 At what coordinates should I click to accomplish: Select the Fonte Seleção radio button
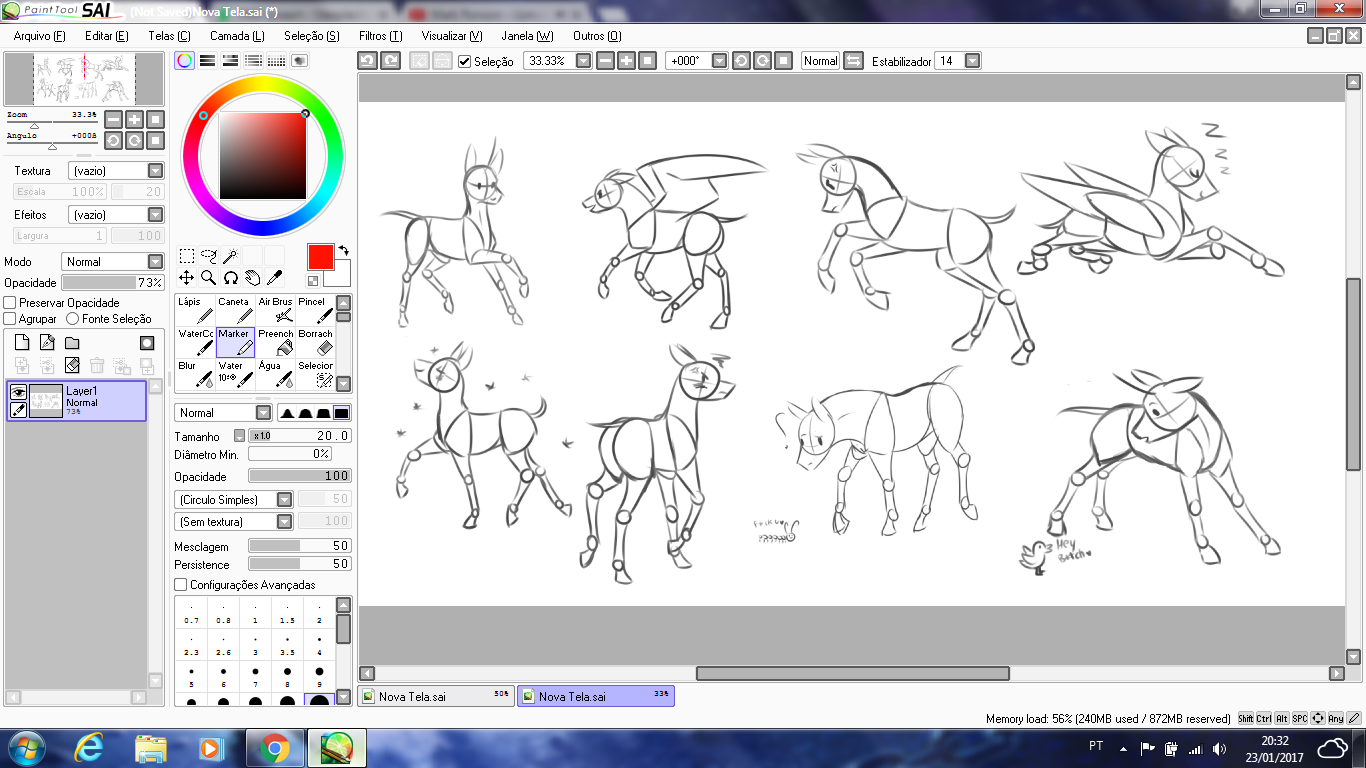(72, 319)
